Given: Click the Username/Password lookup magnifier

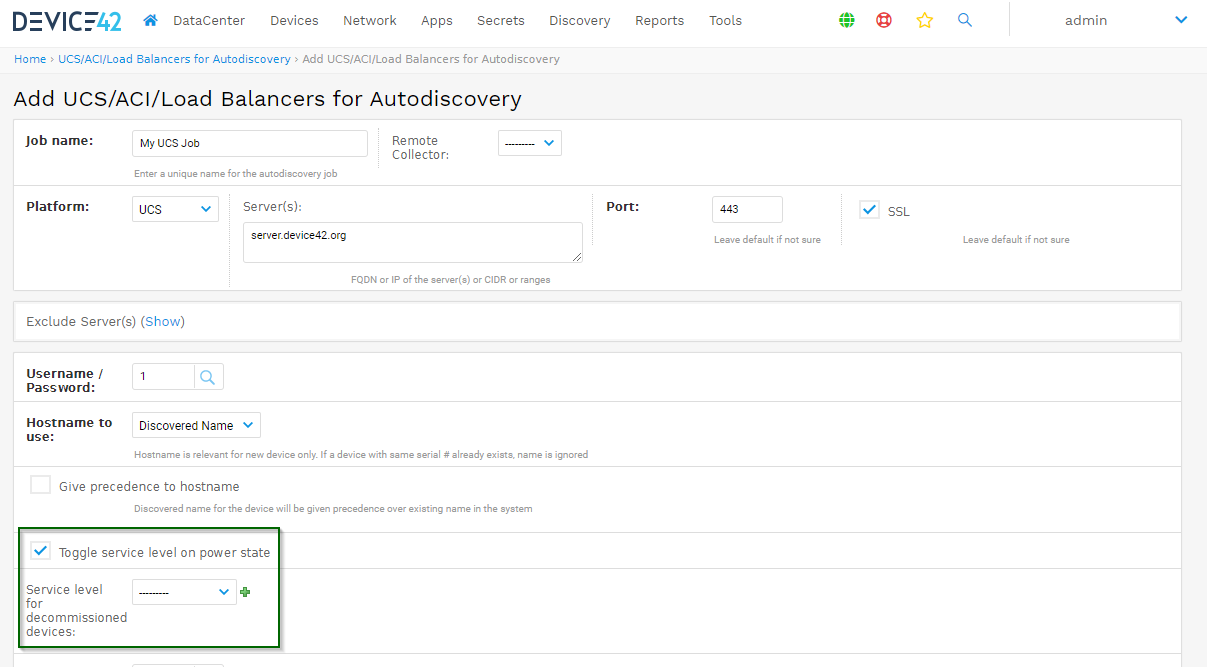Looking at the screenshot, I should (208, 377).
